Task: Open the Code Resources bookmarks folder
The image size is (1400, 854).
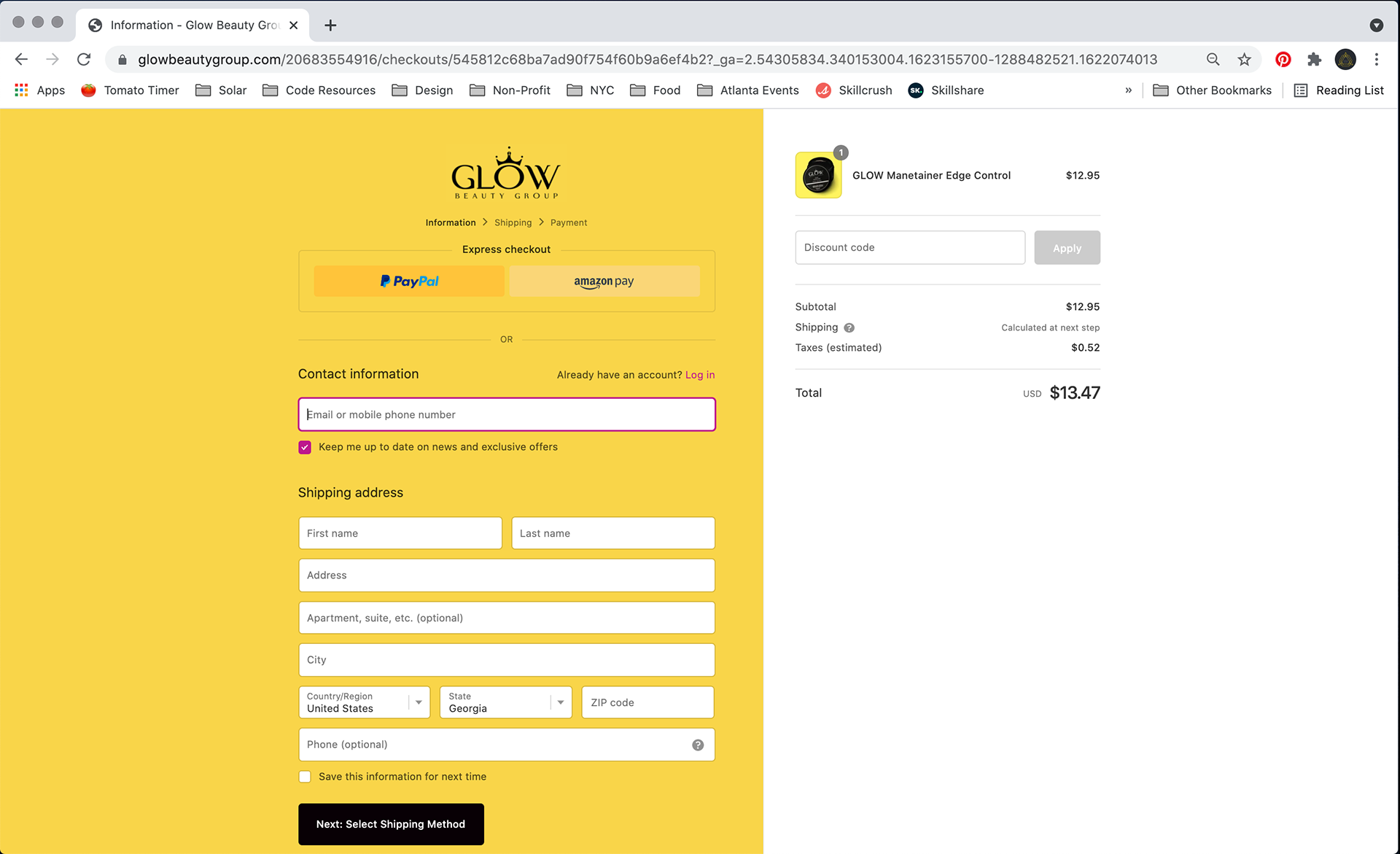Action: [x=319, y=90]
